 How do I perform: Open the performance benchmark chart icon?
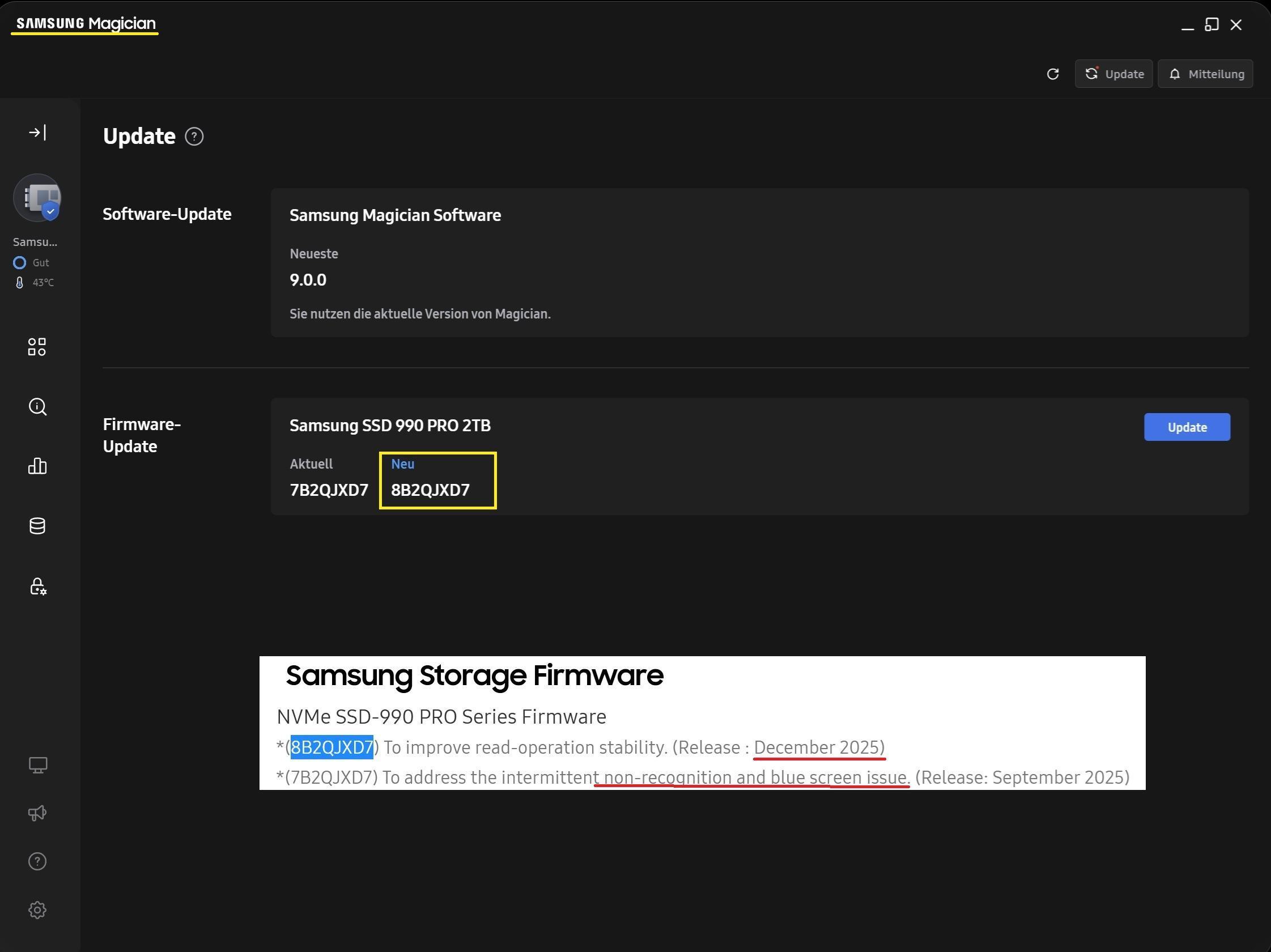click(37, 466)
